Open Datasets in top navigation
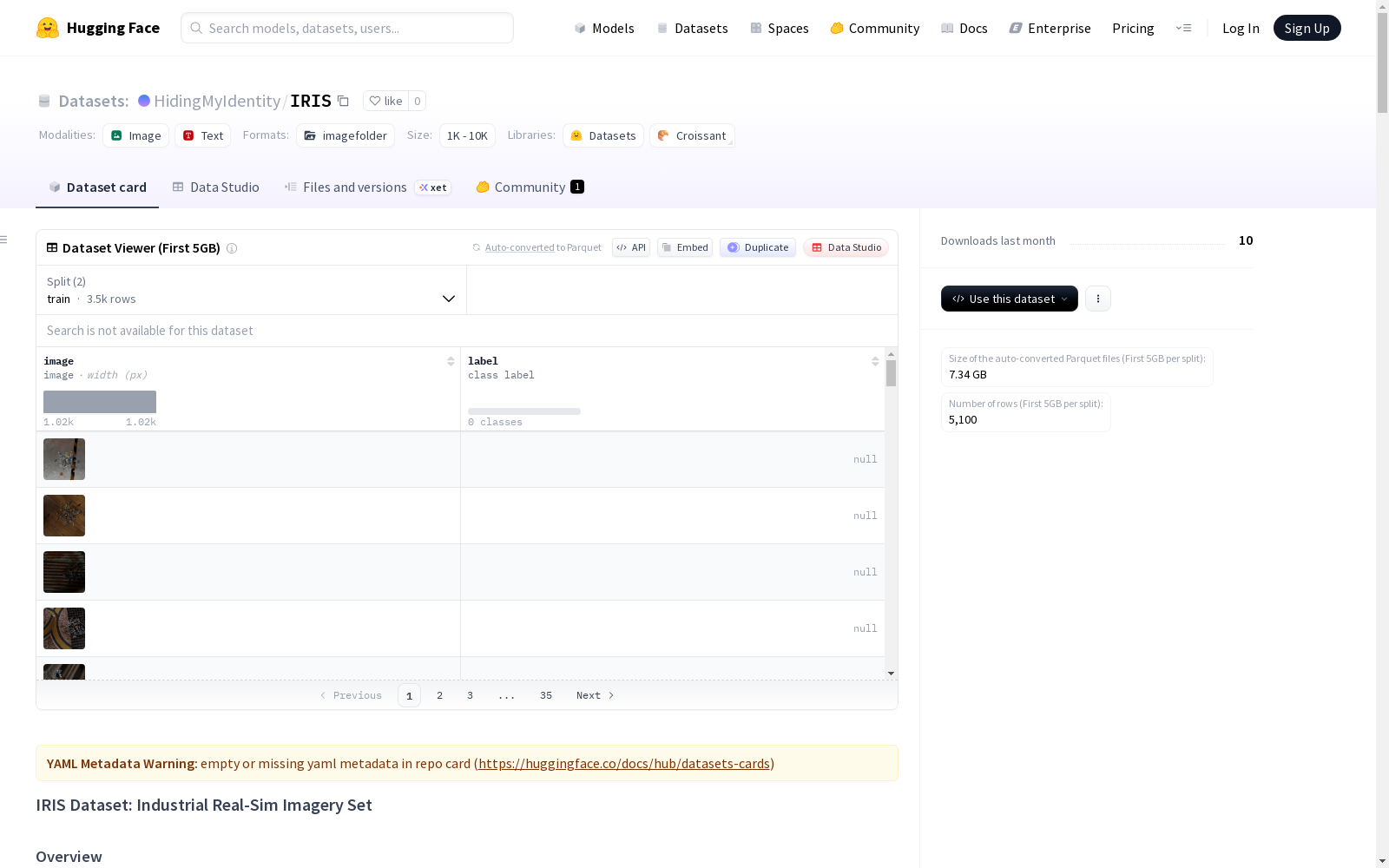This screenshot has width=1389, height=868. tap(692, 28)
